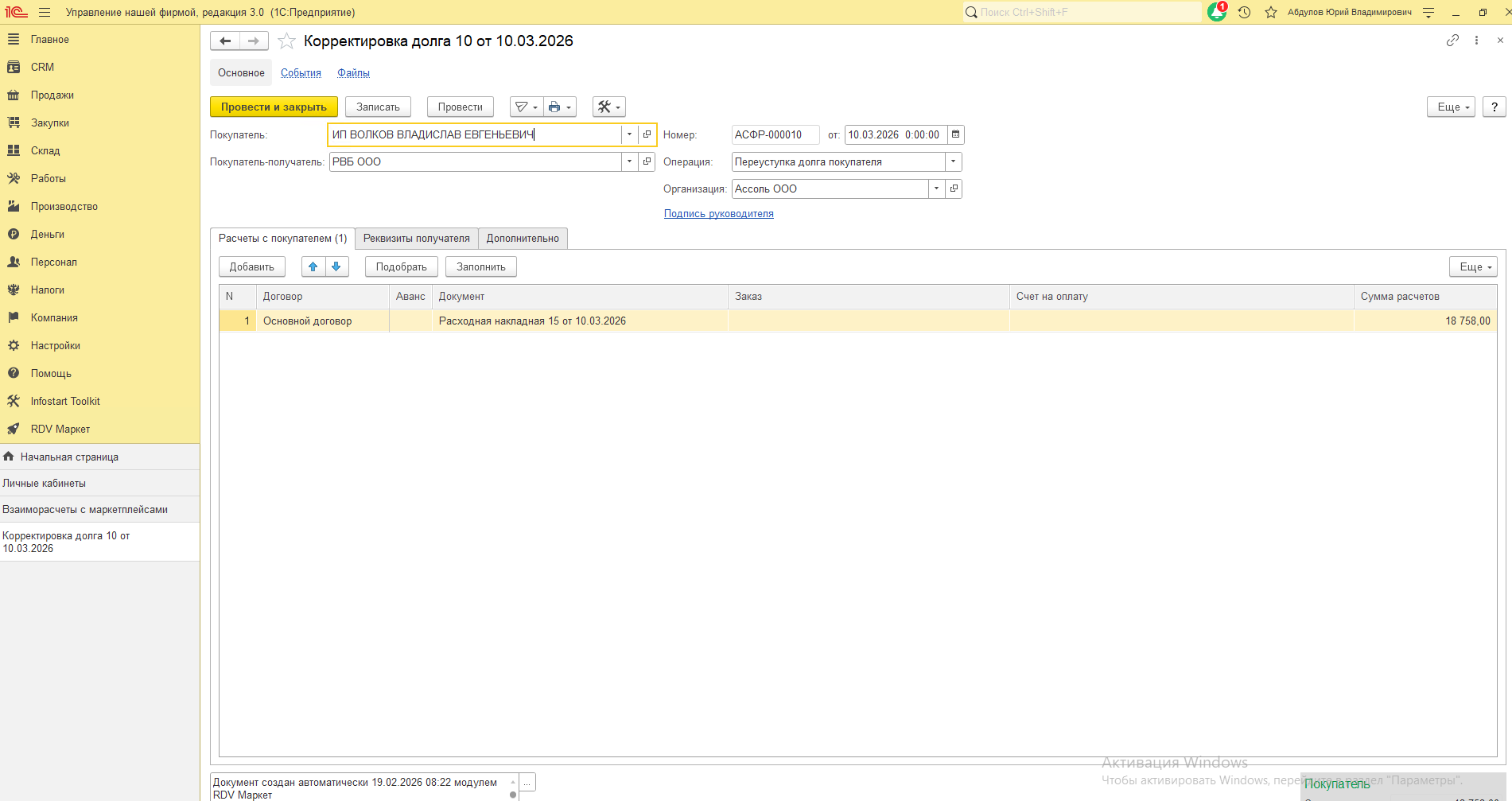
Task: Select the Расходная накладная 15 cell
Action: [580, 321]
